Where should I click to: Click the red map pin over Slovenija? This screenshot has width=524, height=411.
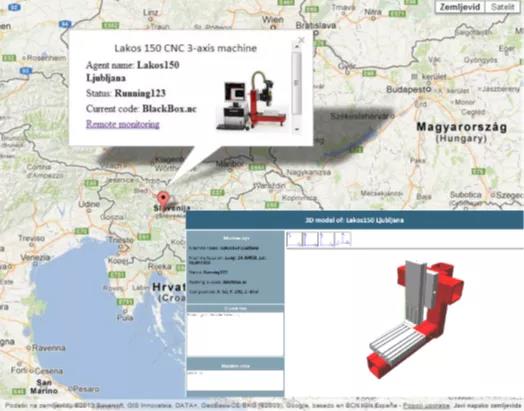click(163, 199)
